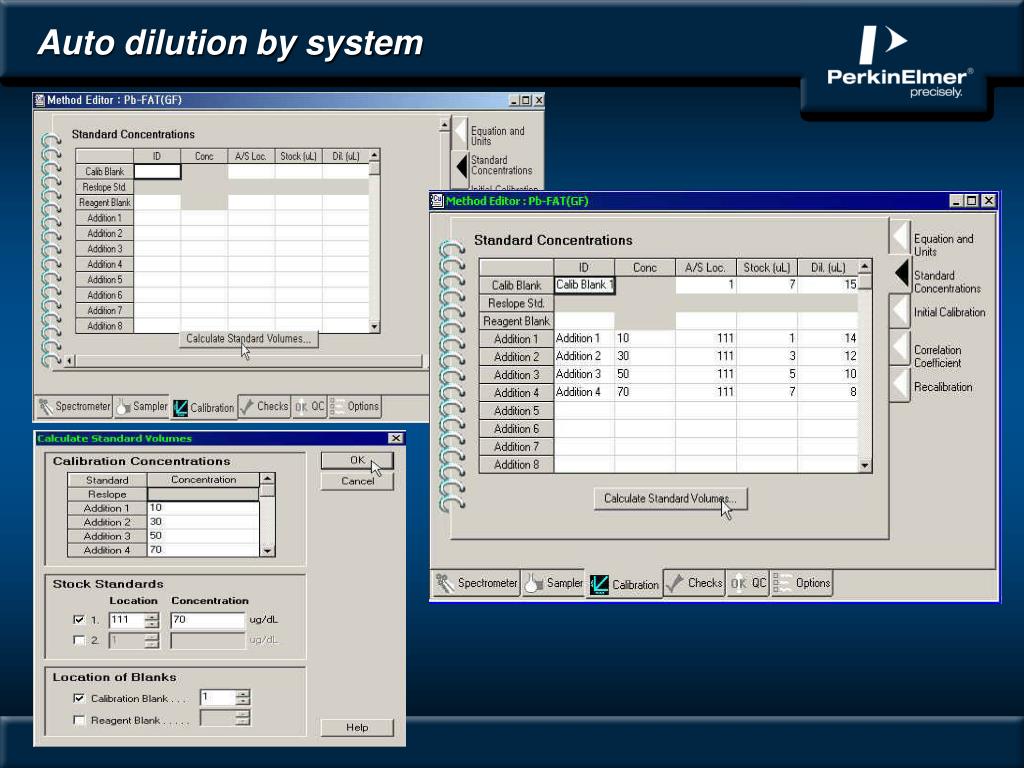Click front Method Editor title bar icon

coord(437,201)
